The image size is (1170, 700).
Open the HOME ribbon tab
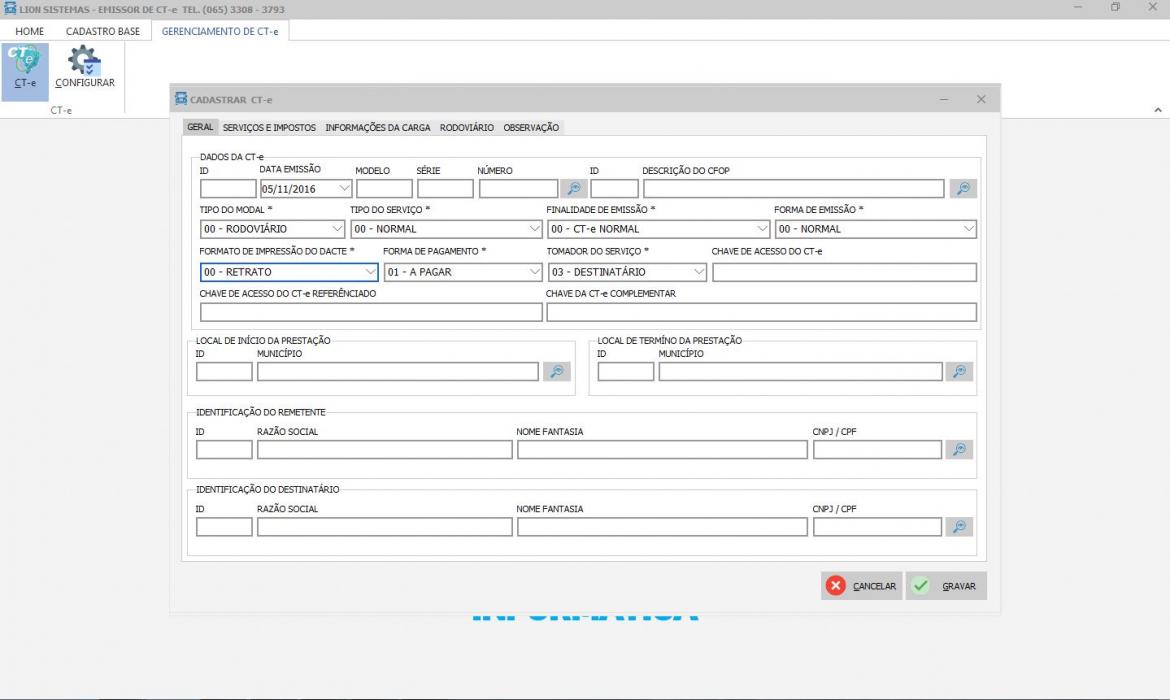[x=30, y=31]
